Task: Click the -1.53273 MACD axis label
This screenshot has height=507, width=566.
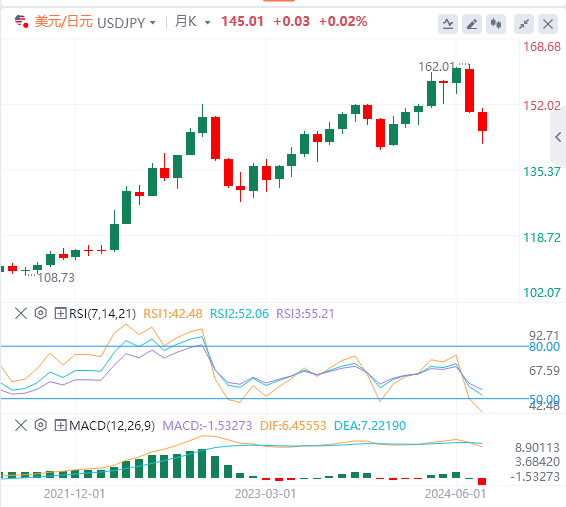Action: click(535, 477)
